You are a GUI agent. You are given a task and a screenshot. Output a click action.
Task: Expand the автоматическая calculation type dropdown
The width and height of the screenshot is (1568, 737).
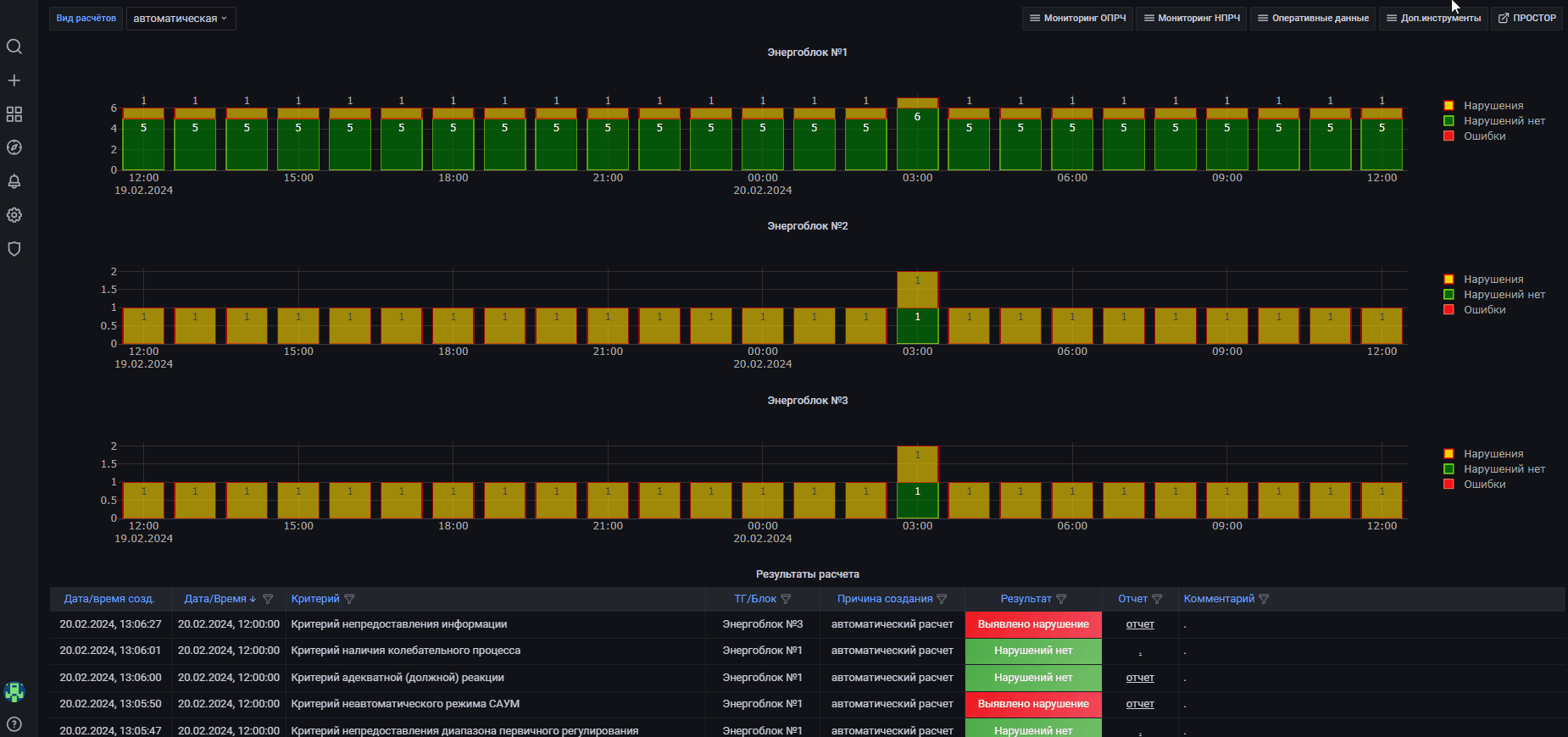[x=181, y=19]
